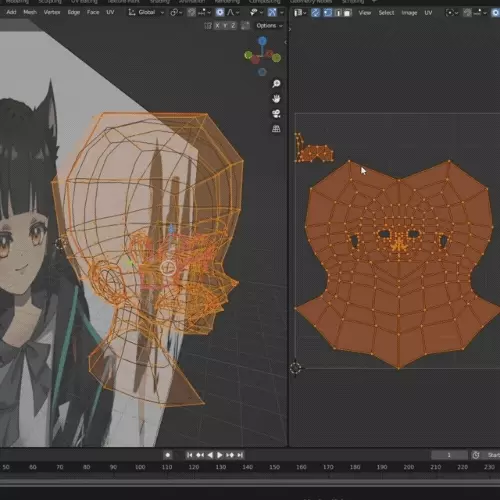Open viewport object visibility dropdown
Viewport: 500px width, 500px height.
[256, 13]
